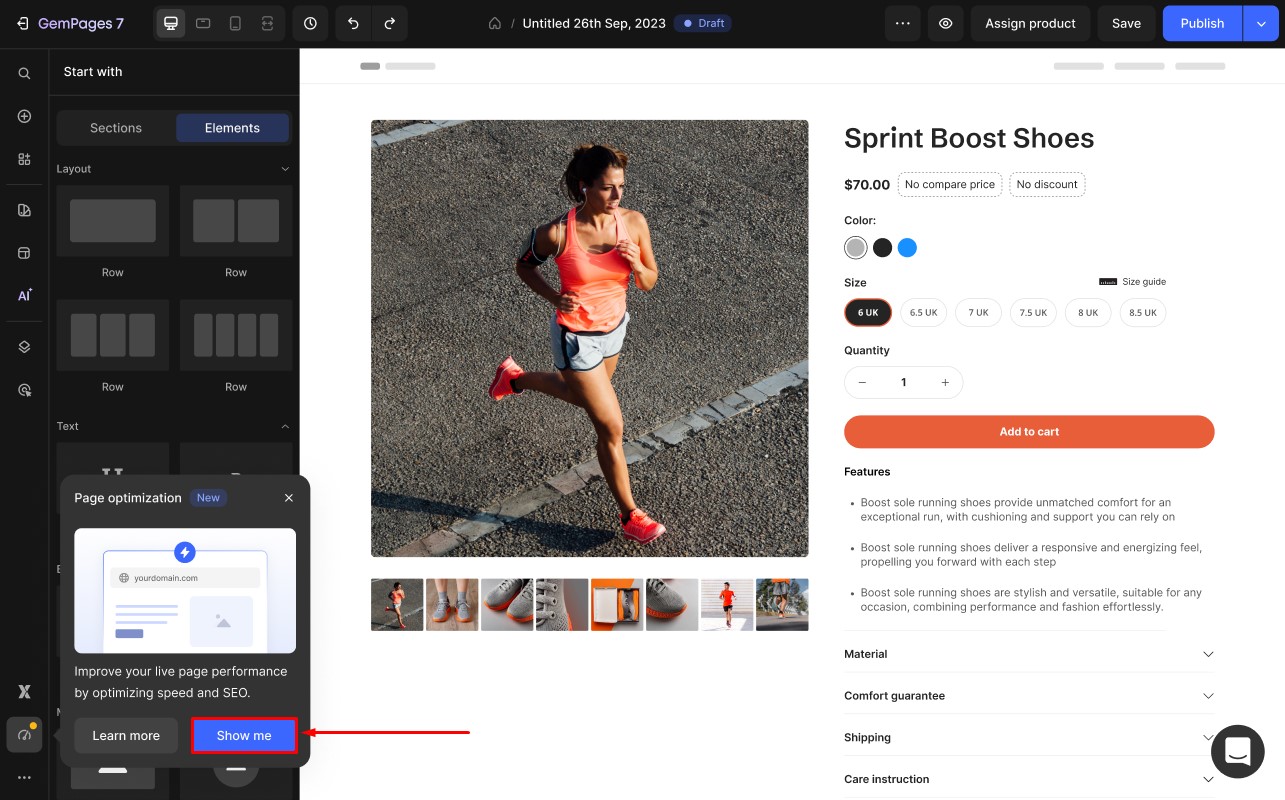Image resolution: width=1285 pixels, height=800 pixels.
Task: Switch to mobile preview mode
Action: click(x=235, y=23)
